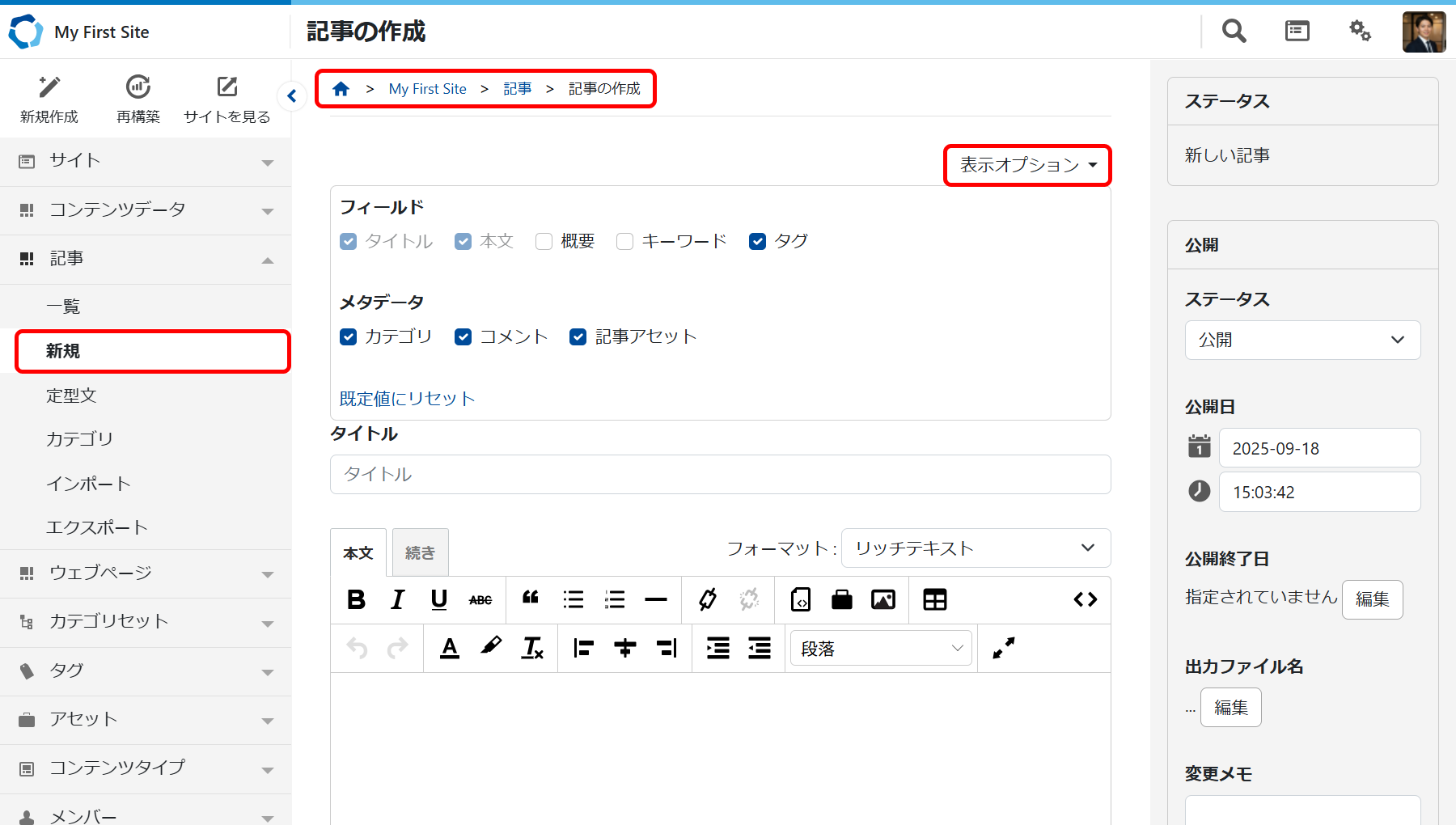Uncheck the カテゴリ metadata checkbox
Image resolution: width=1456 pixels, height=825 pixels.
[349, 337]
